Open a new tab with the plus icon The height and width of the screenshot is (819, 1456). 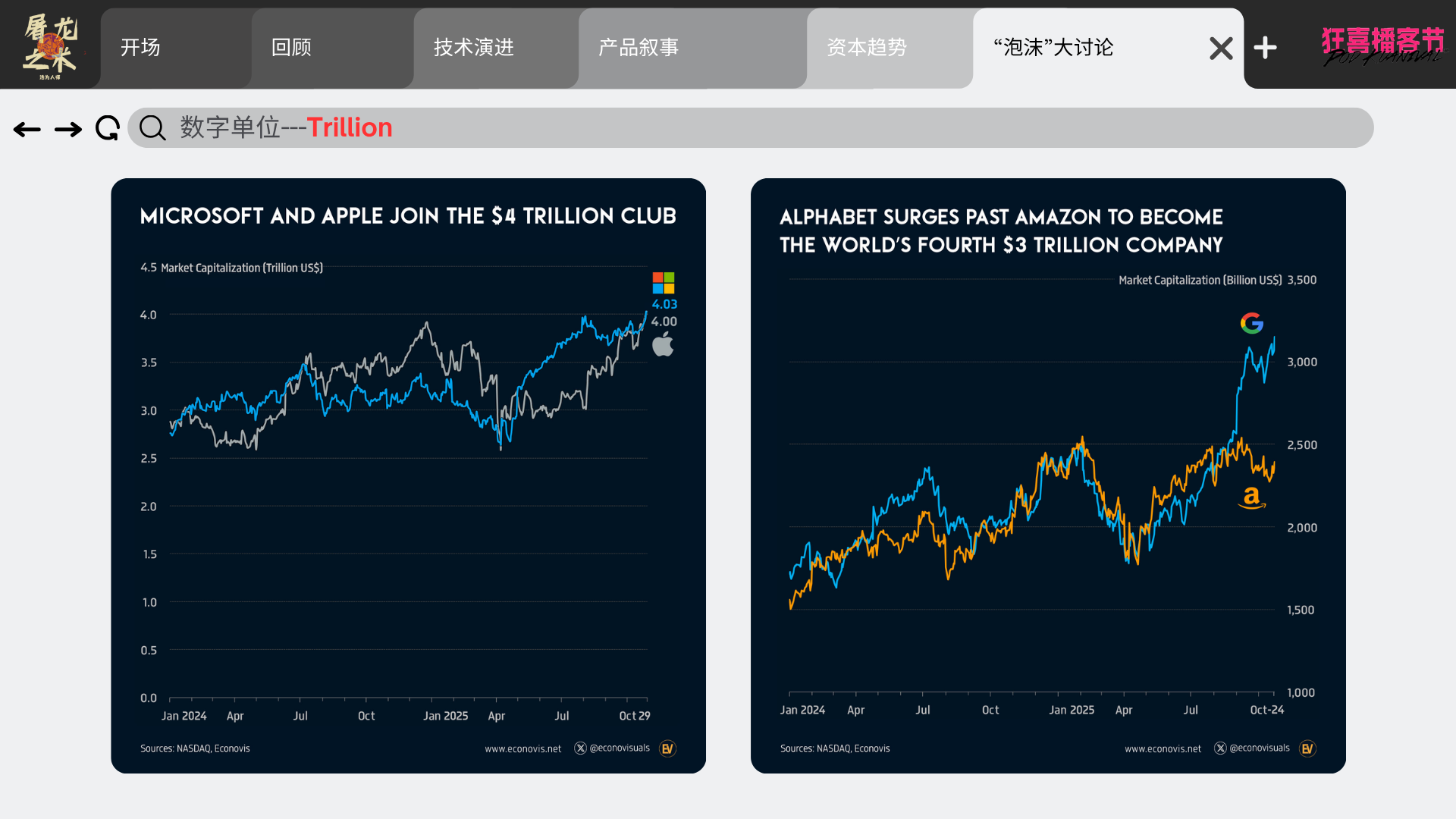pyautogui.click(x=1265, y=48)
